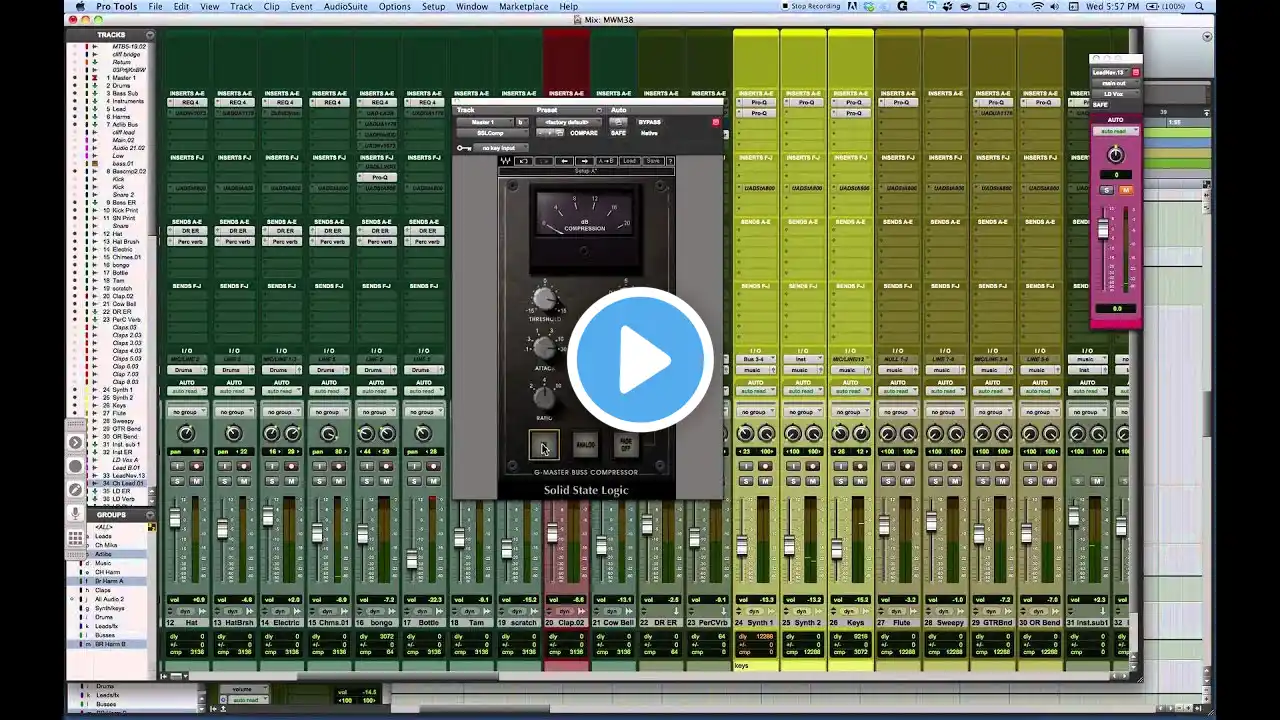Open the Perc verb send on the Hat track

tap(189, 241)
